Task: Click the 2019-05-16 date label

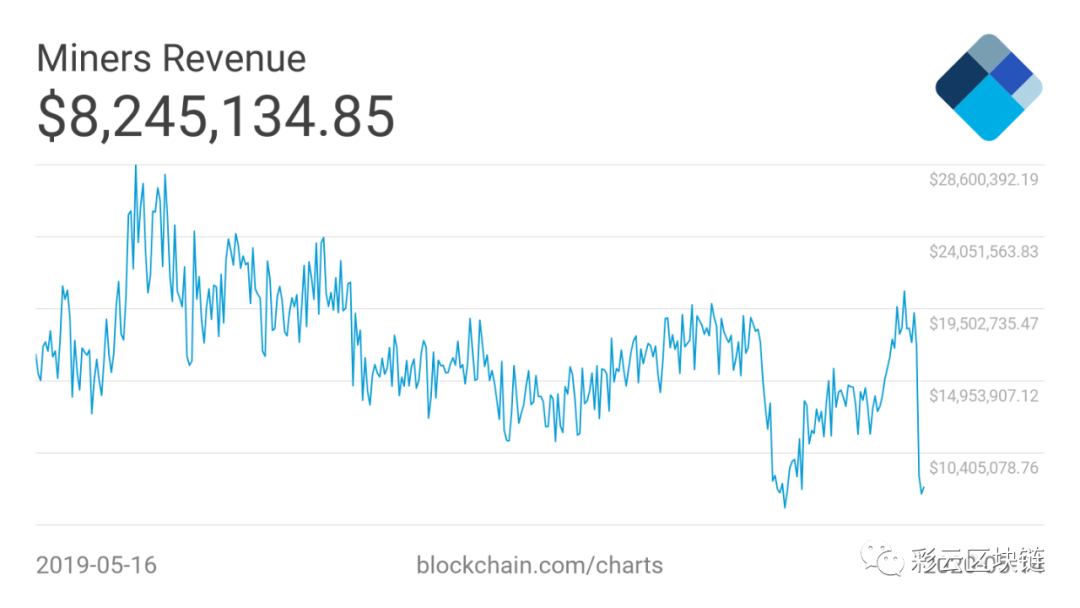Action: tap(96, 565)
